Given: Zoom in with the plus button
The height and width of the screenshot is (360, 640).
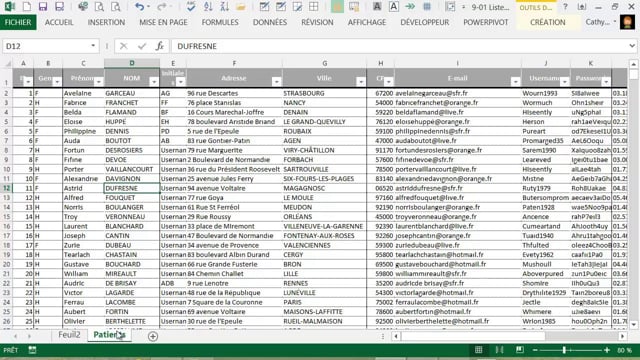Looking at the screenshot, I should coord(607,350).
